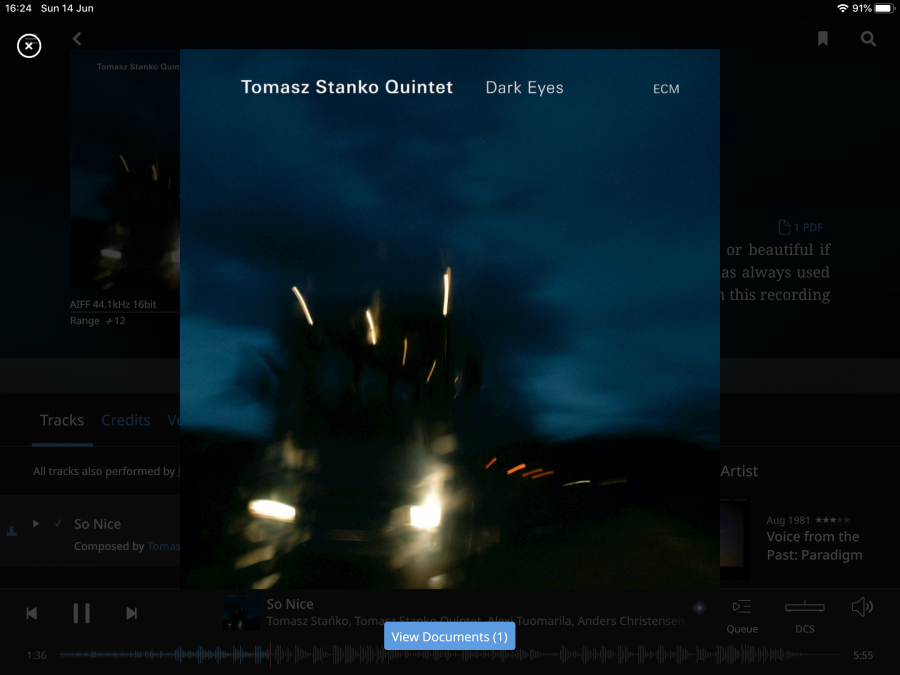This screenshot has width=900, height=675.
Task: Go back with the left chevron arrow
Action: pyautogui.click(x=77, y=38)
